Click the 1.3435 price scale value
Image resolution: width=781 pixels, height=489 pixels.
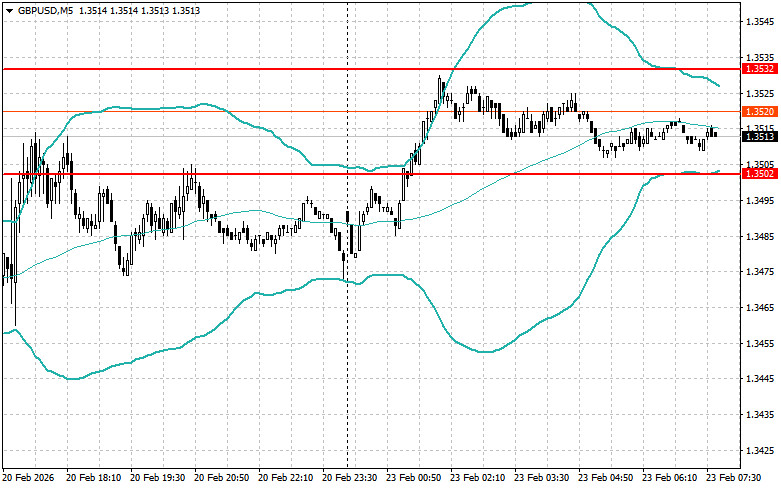(760, 415)
